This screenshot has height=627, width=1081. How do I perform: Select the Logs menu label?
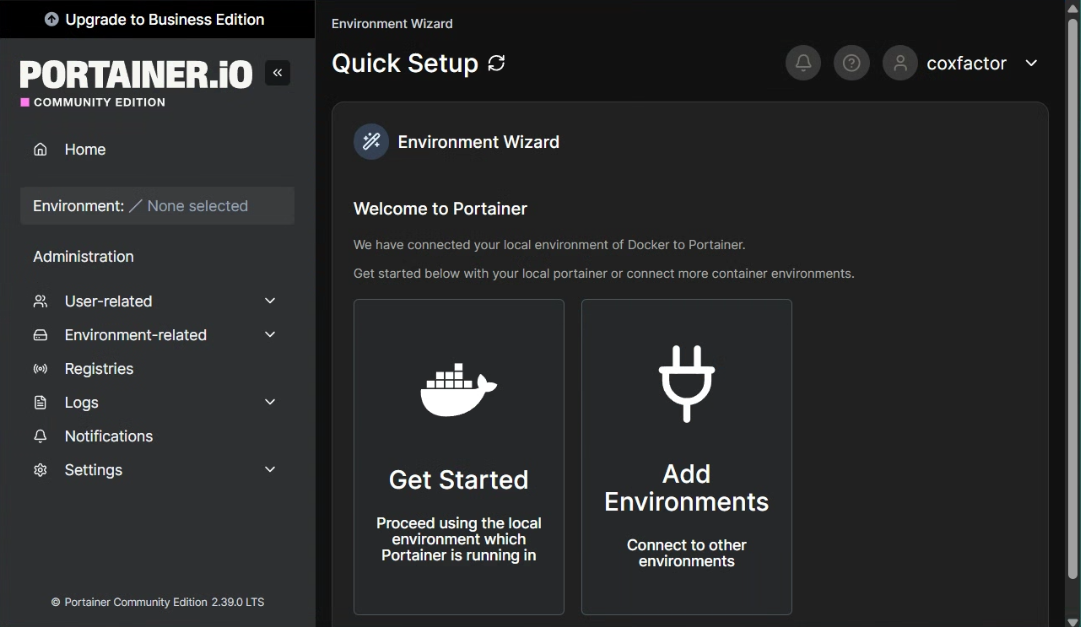[81, 403]
